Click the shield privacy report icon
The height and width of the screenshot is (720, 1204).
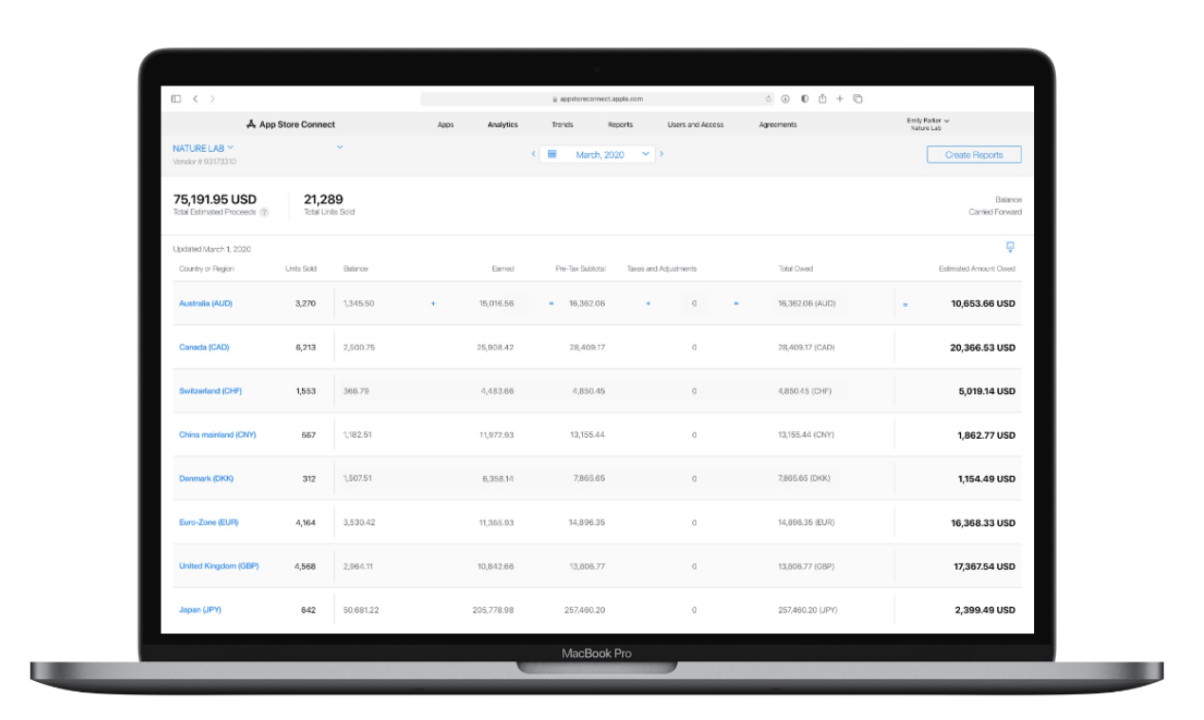tap(804, 99)
